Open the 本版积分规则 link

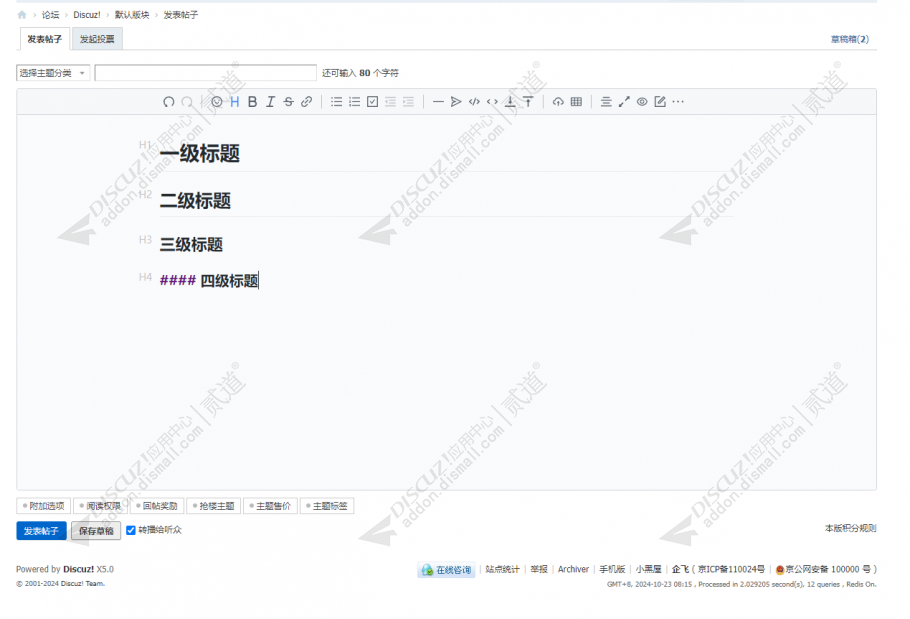pyautogui.click(x=850, y=528)
